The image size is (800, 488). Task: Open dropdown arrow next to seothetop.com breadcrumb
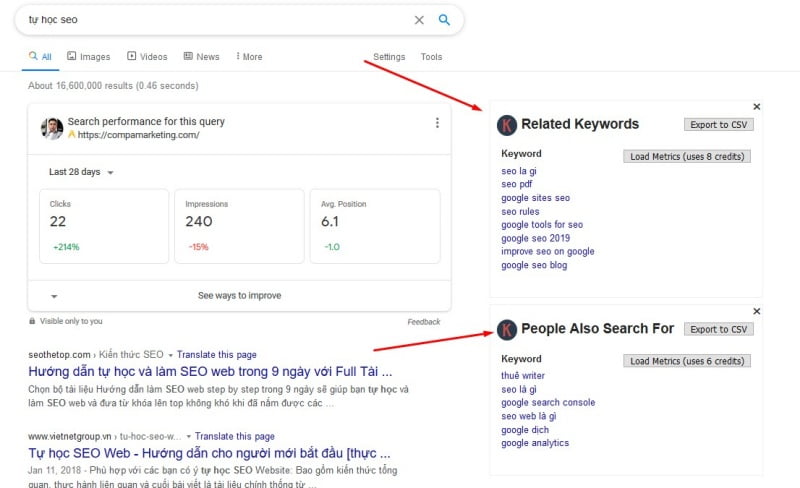coord(171,355)
